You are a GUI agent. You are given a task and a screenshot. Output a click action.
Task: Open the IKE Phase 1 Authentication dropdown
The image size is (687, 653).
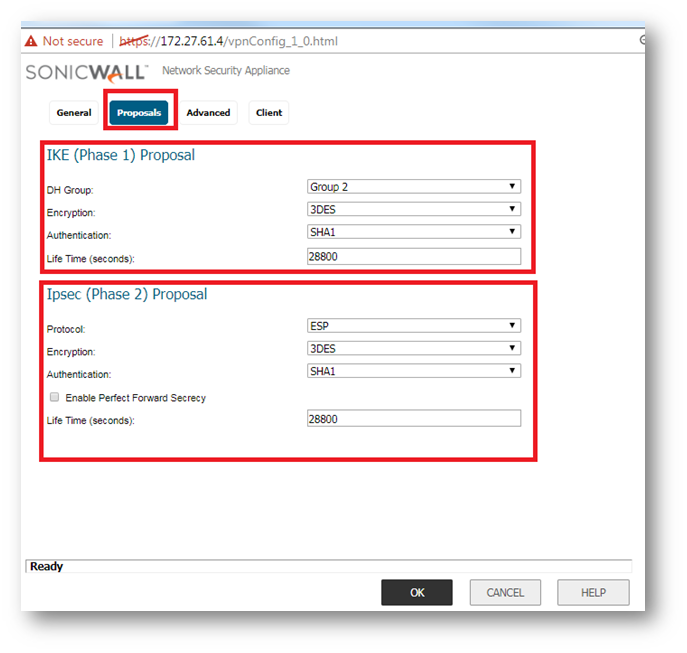pos(413,232)
